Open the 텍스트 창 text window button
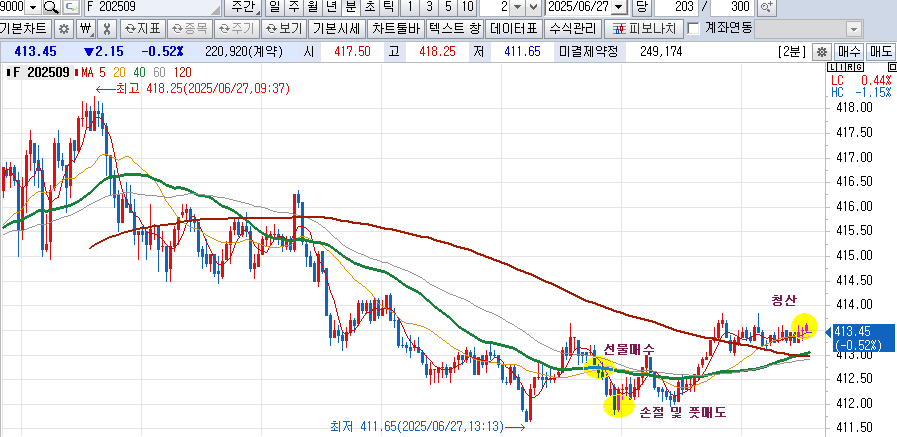The image size is (897, 437). [x=456, y=29]
